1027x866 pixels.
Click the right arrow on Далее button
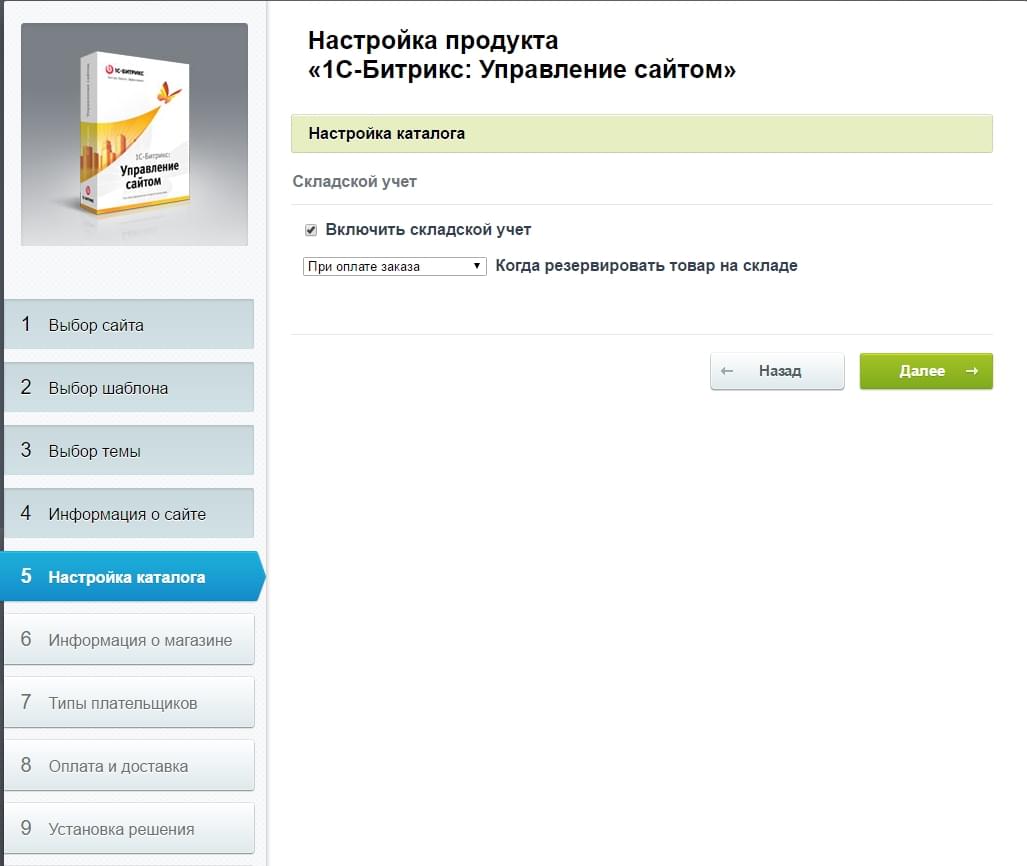pos(972,371)
